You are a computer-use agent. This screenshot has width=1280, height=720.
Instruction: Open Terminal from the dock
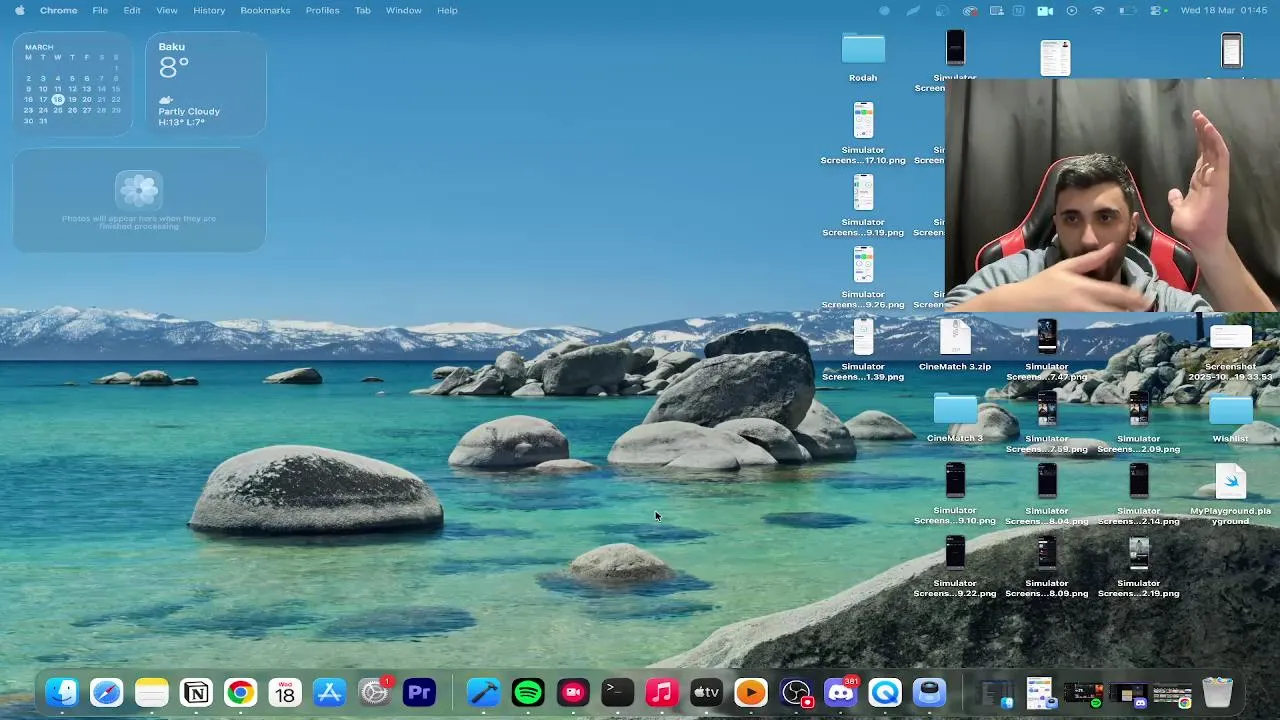(x=617, y=692)
